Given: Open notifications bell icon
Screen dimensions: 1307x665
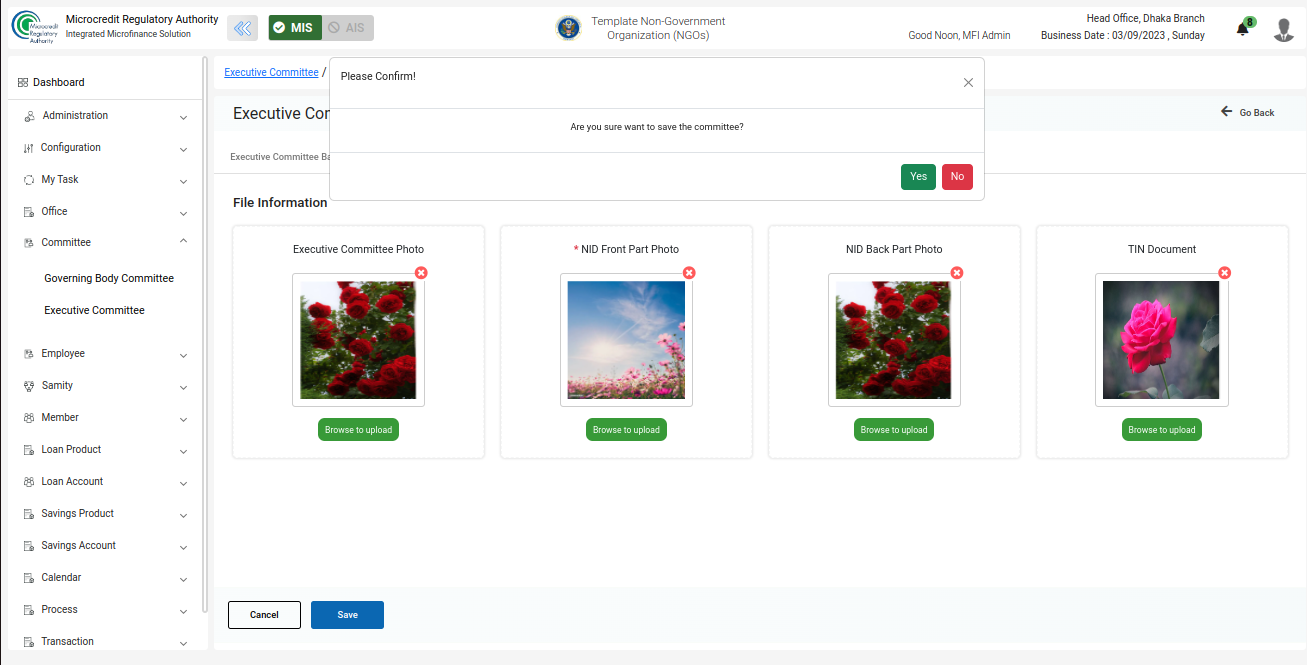Looking at the screenshot, I should tap(1243, 28).
